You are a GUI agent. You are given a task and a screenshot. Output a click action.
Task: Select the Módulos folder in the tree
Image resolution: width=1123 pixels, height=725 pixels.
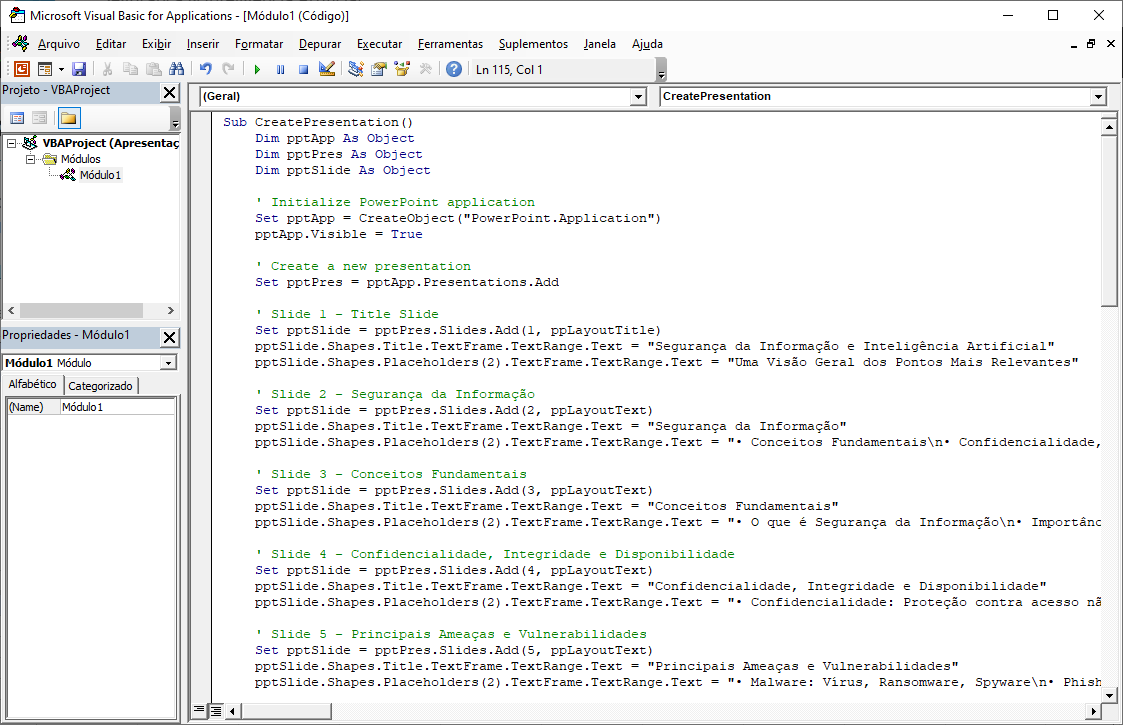80,159
